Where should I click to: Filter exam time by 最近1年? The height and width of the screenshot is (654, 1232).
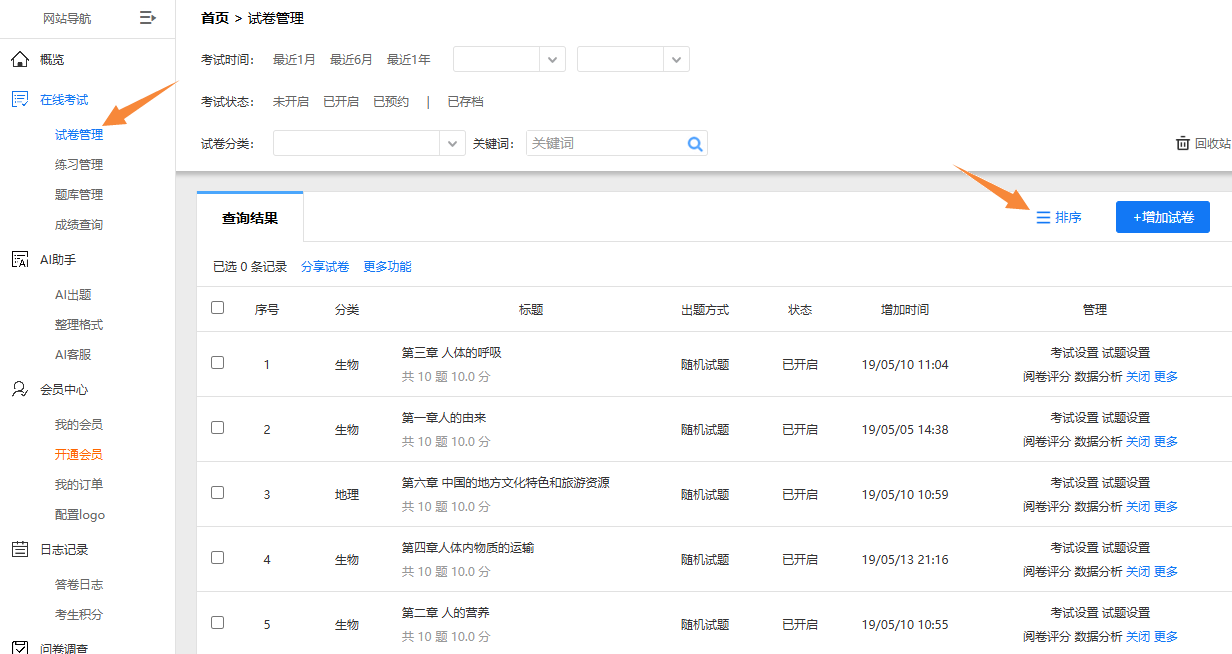[x=409, y=60]
